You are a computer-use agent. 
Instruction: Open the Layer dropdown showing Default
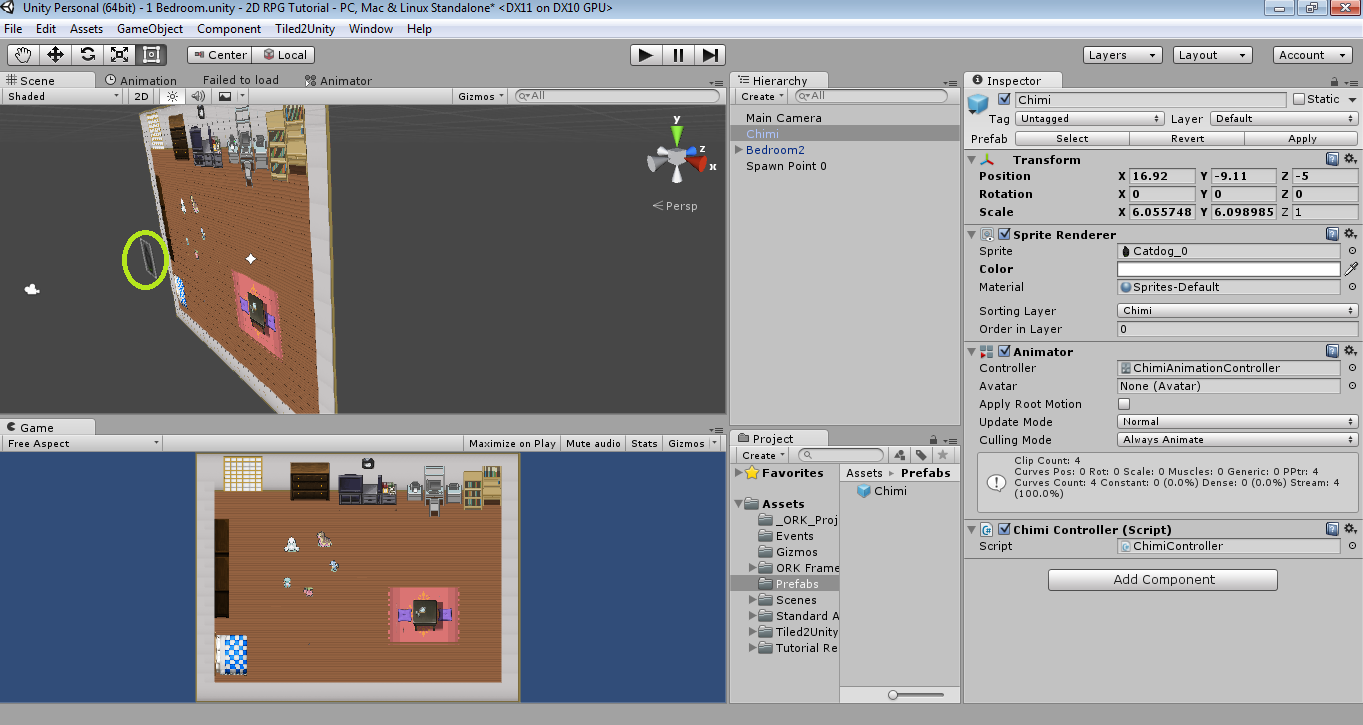point(1284,118)
